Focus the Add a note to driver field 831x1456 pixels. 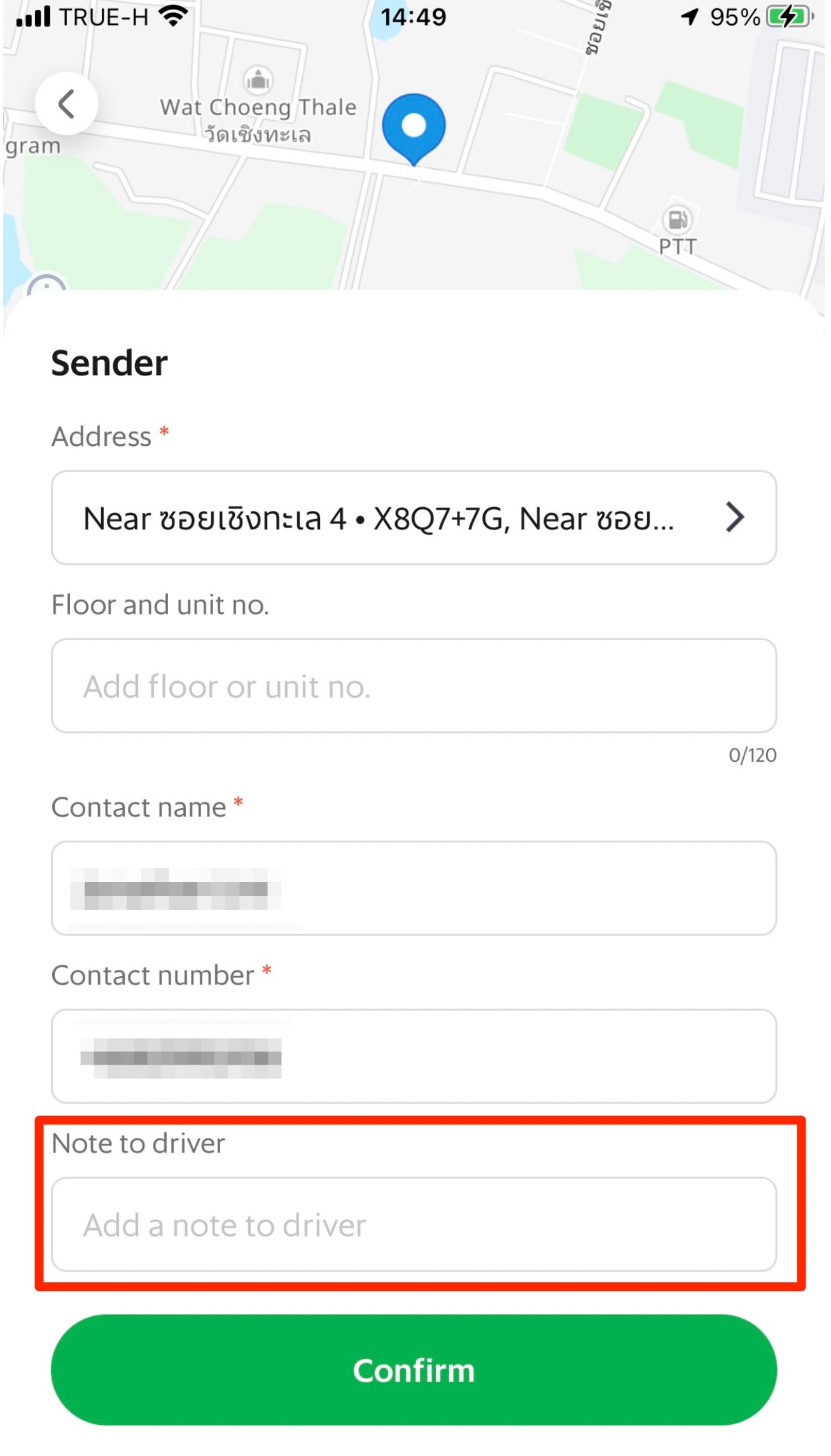point(414,1224)
